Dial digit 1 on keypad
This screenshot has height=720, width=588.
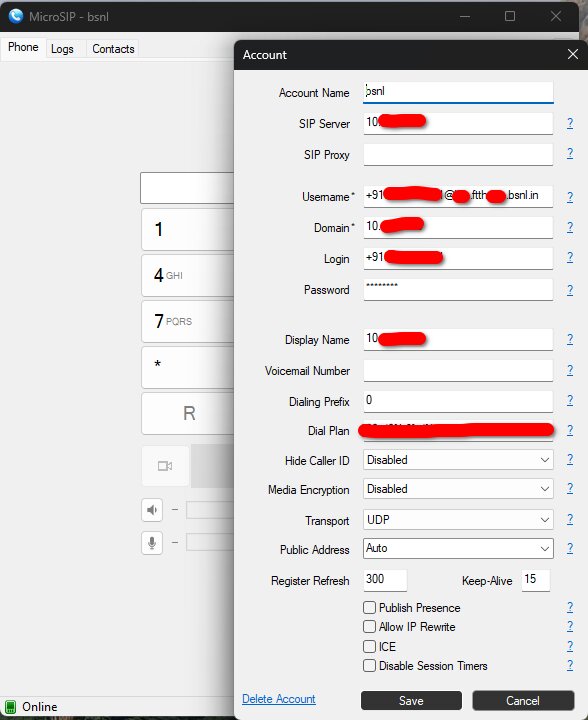pyautogui.click(x=188, y=230)
